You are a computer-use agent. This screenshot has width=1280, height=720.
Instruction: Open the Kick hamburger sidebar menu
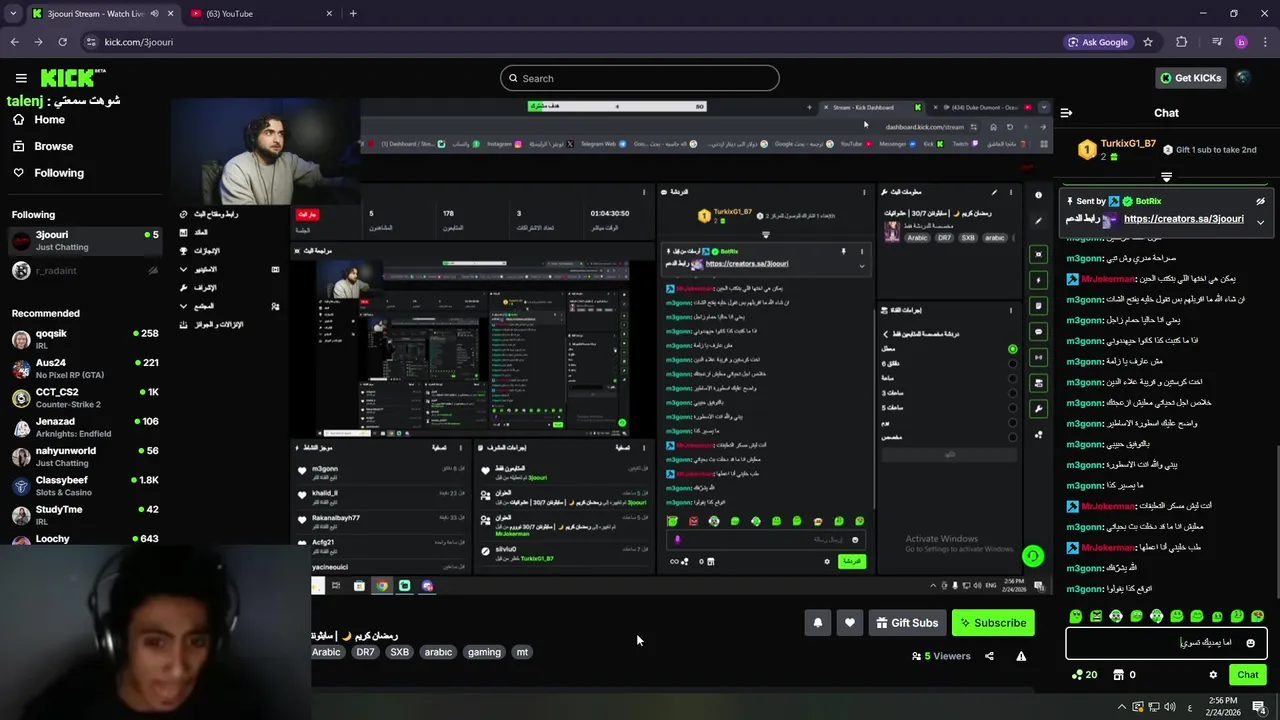click(x=21, y=78)
